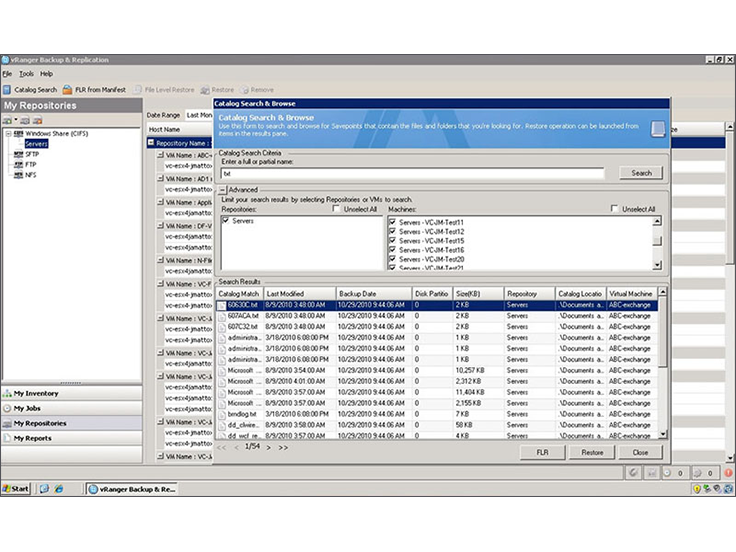736x552 pixels.
Task: Open dropdown arrow beside add repository icon
Action: coord(16,120)
